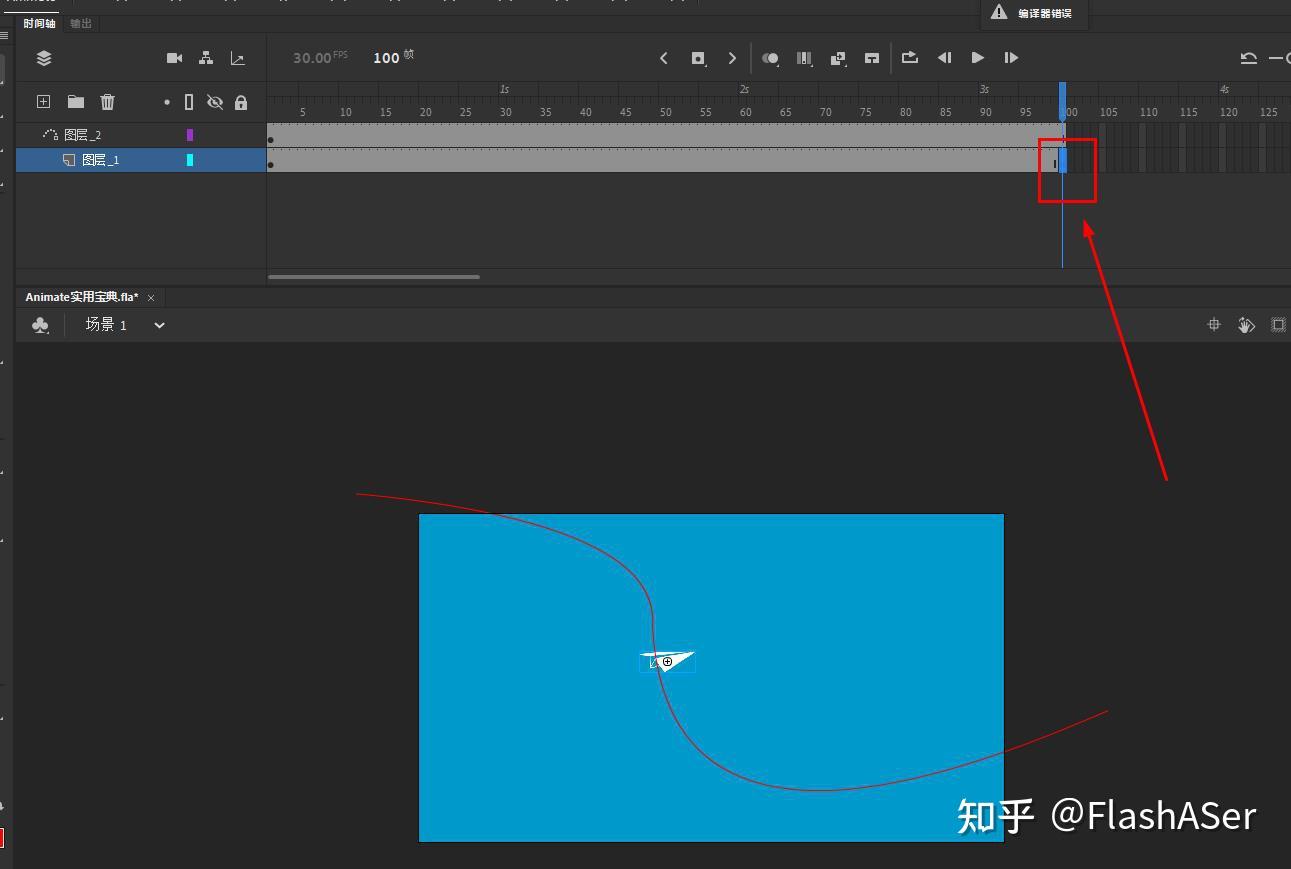Lock all layers with the padlock icon

pos(241,102)
